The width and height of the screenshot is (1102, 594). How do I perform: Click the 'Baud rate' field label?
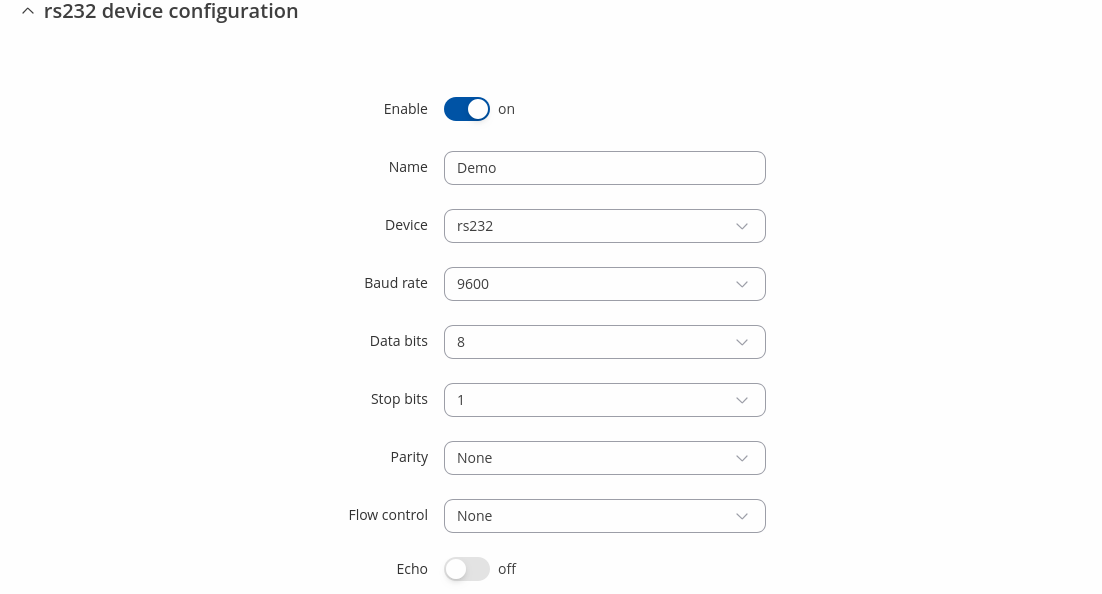pos(396,283)
